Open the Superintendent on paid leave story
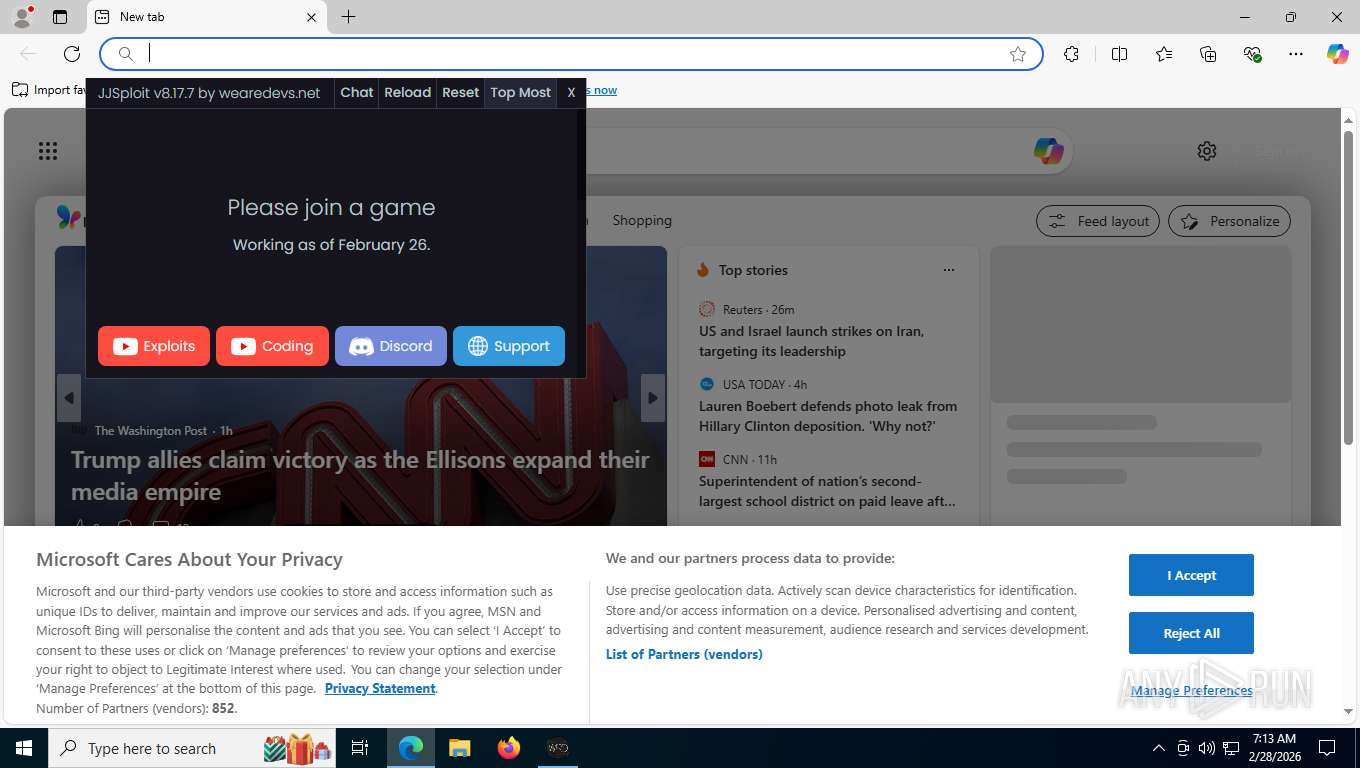The height and width of the screenshot is (768, 1360). (827, 491)
